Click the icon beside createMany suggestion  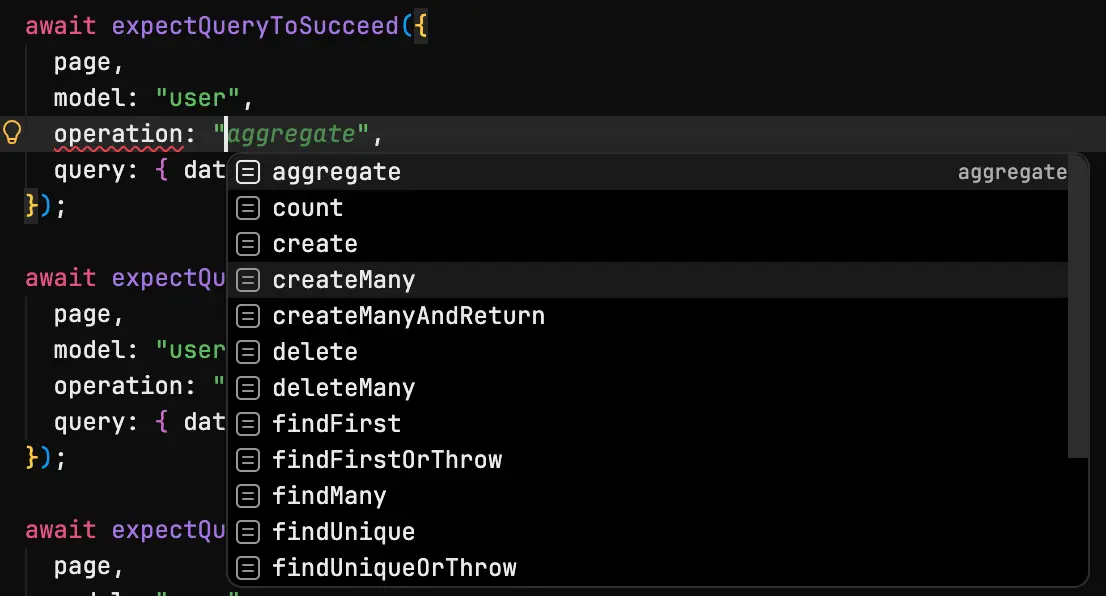tap(247, 280)
